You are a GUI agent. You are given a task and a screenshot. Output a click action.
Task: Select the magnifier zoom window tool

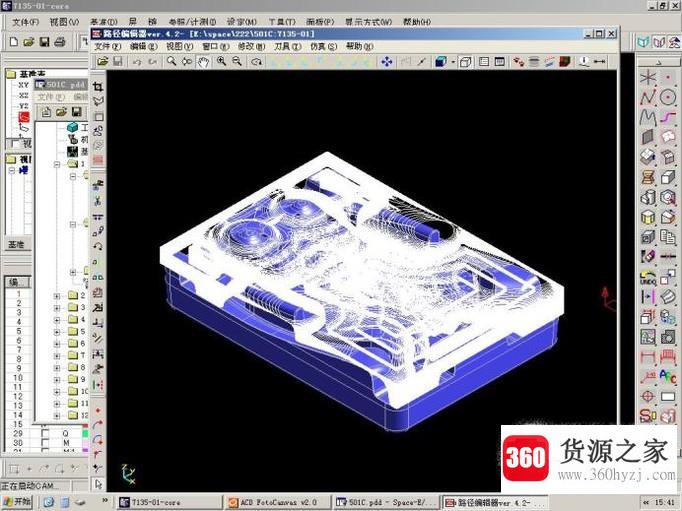click(171, 61)
